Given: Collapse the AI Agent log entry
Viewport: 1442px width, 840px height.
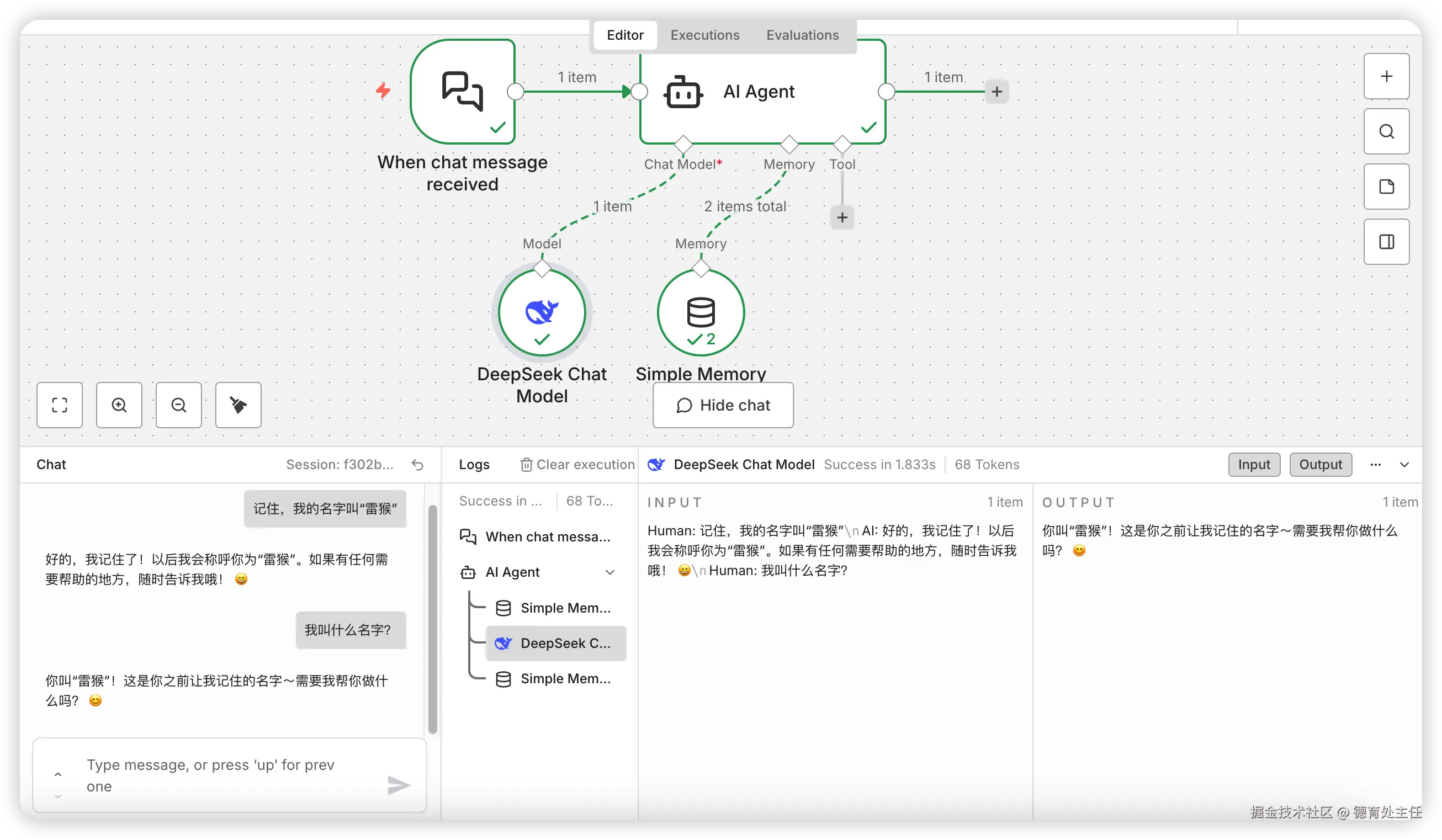Looking at the screenshot, I should tap(610, 572).
